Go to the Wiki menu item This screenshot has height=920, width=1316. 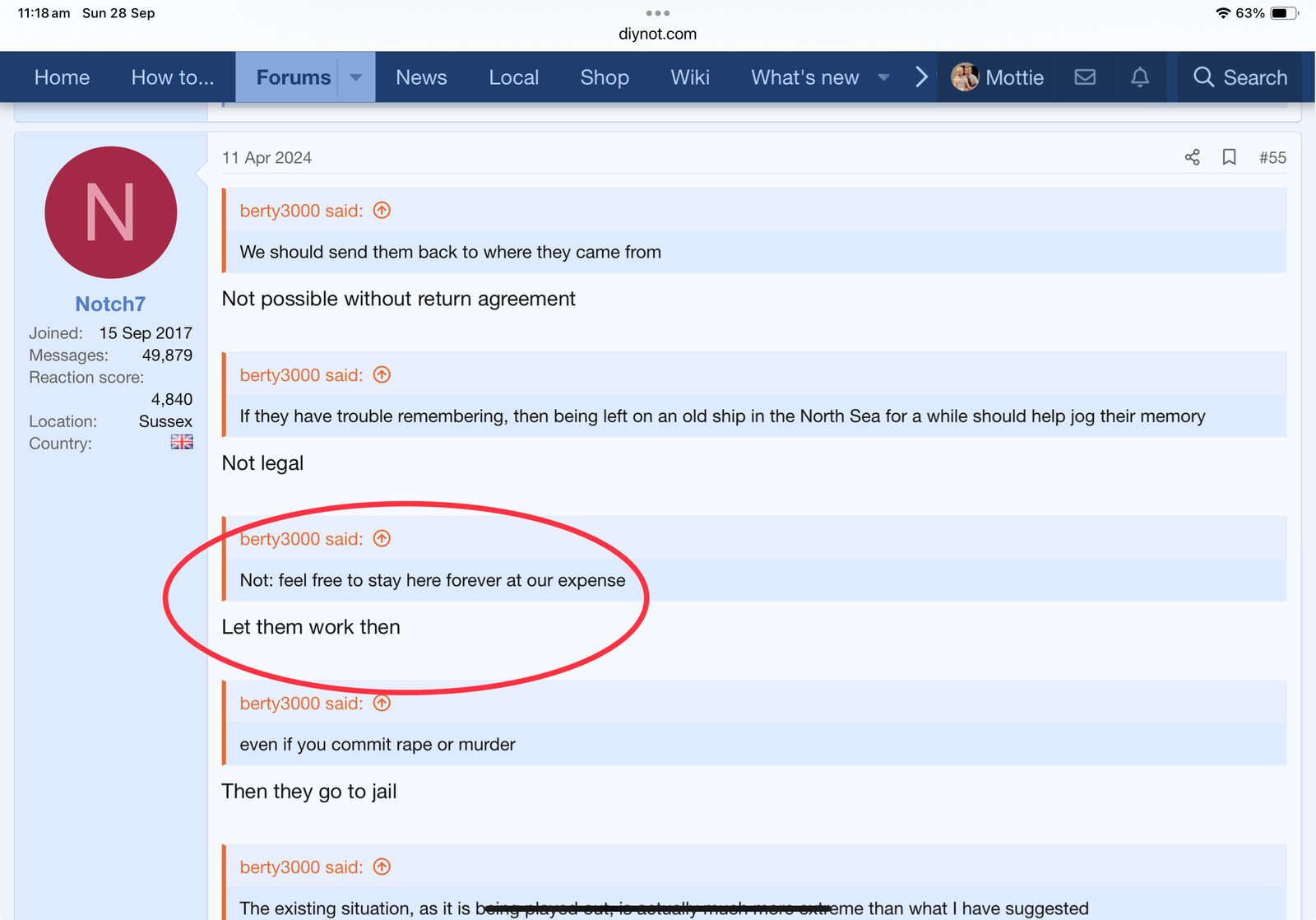(689, 77)
